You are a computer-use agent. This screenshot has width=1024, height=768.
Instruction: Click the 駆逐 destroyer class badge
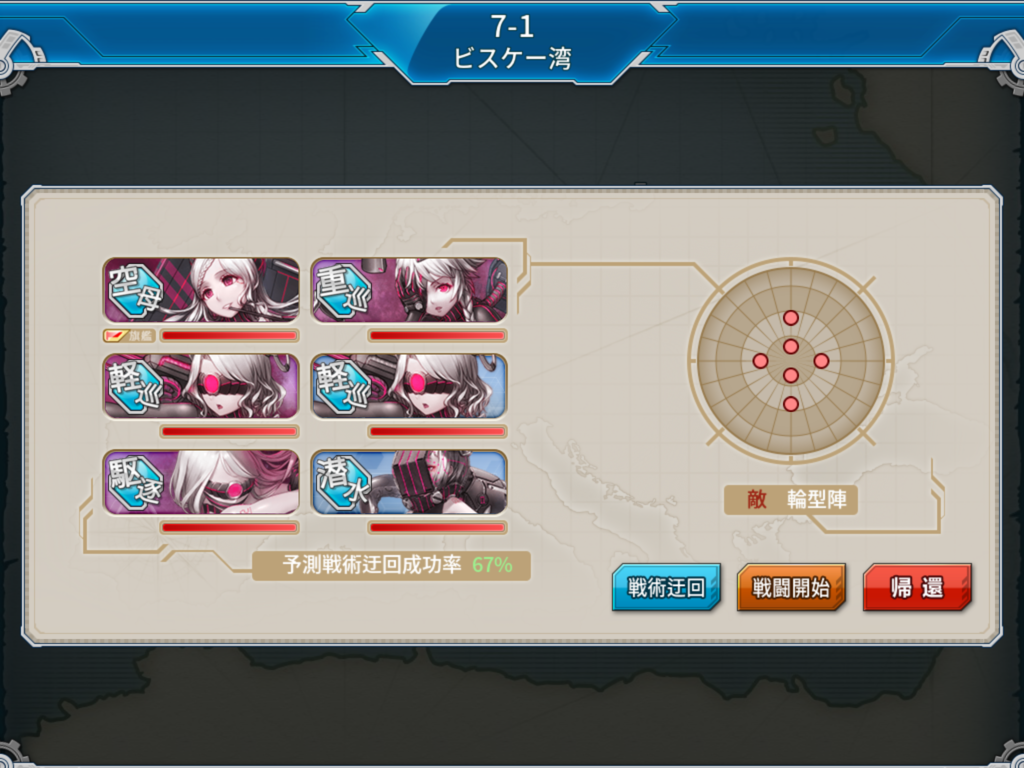[x=135, y=482]
